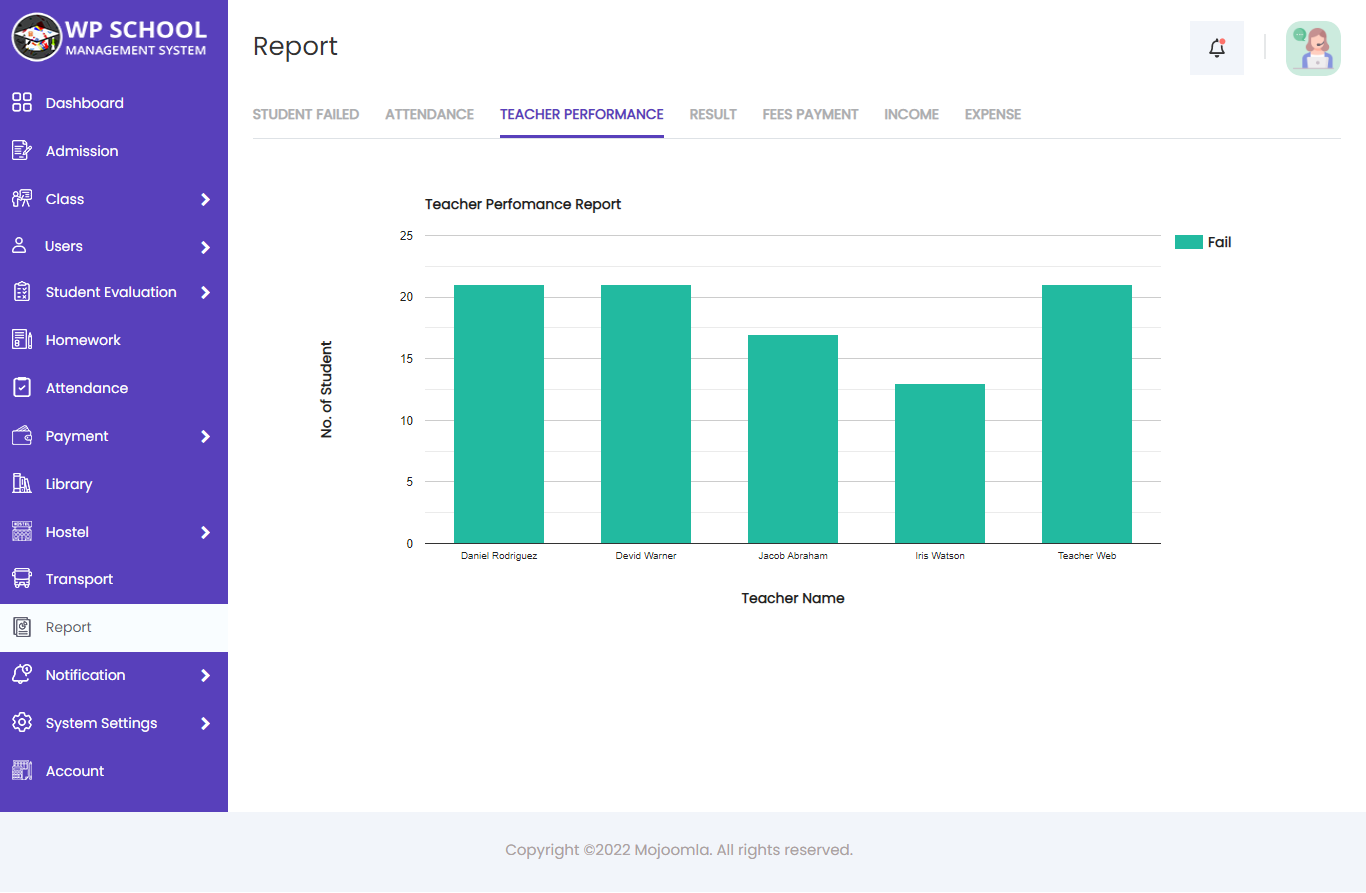The image size is (1366, 893).
Task: Select the Teacher Performance tab
Action: coord(582,115)
